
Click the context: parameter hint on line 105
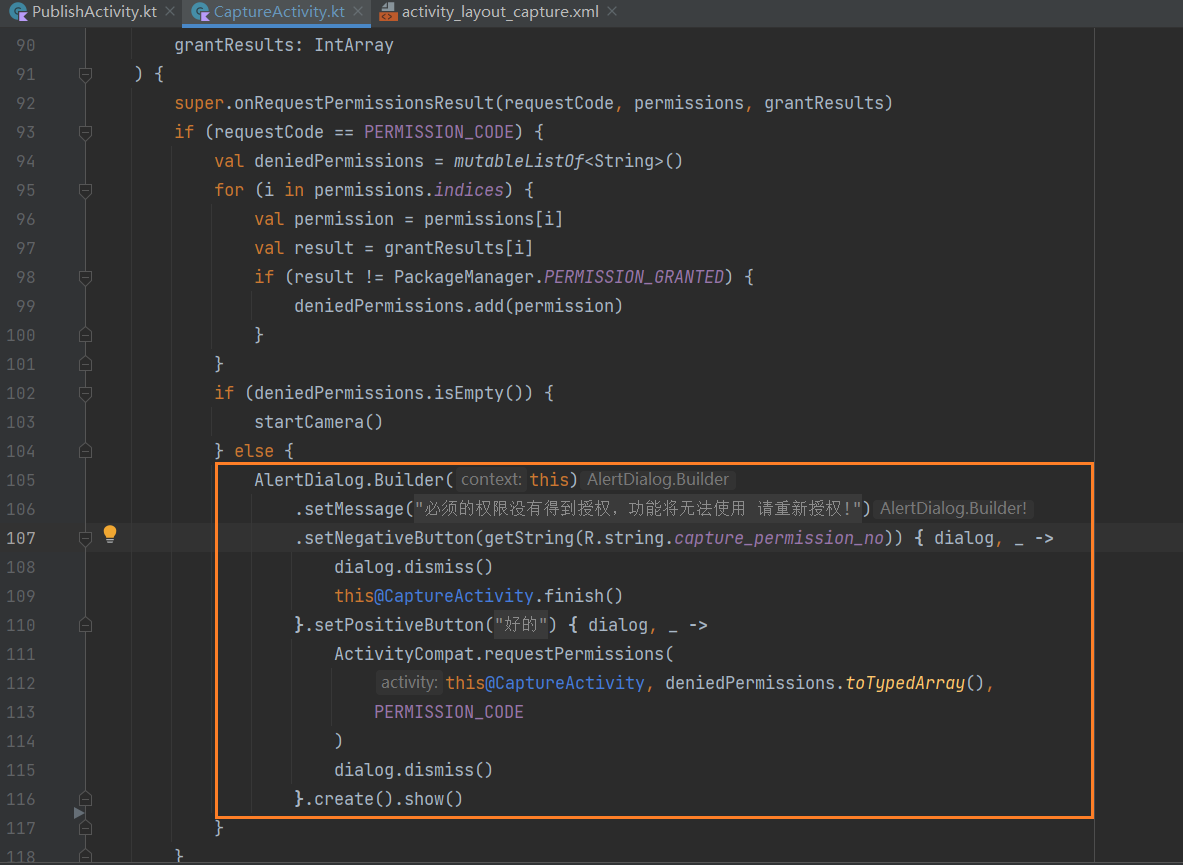490,480
